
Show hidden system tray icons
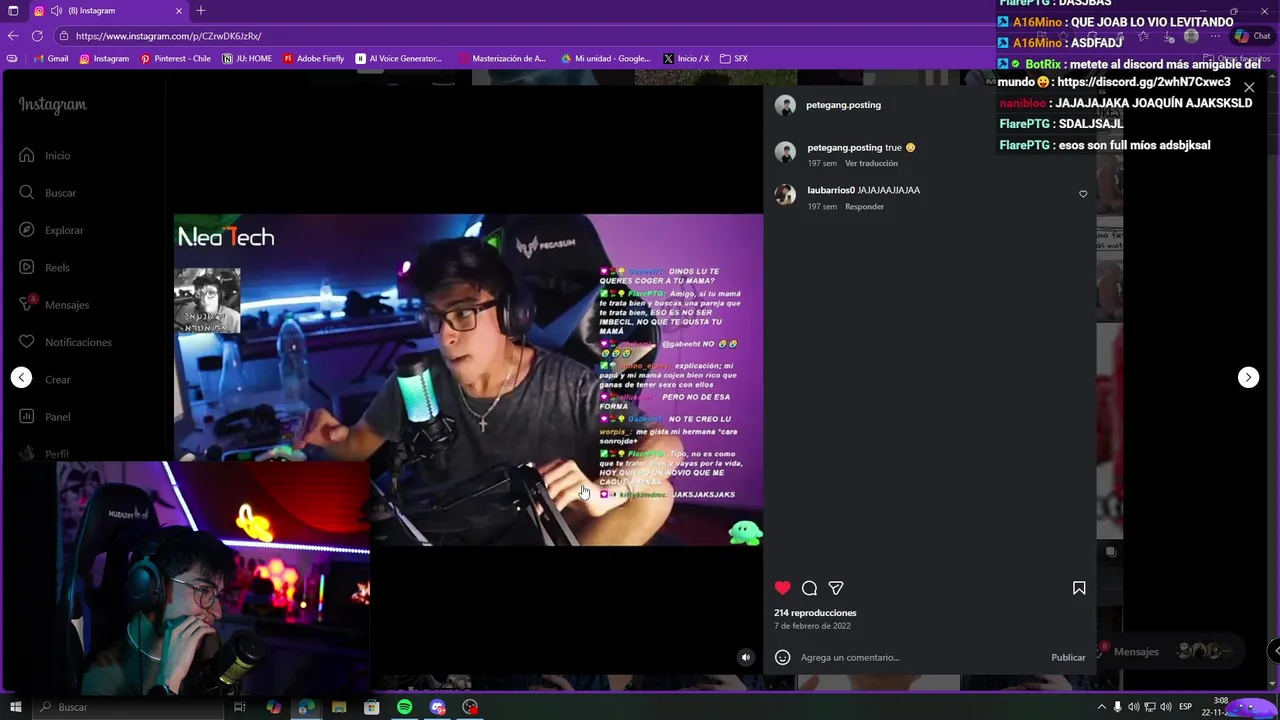point(1101,707)
